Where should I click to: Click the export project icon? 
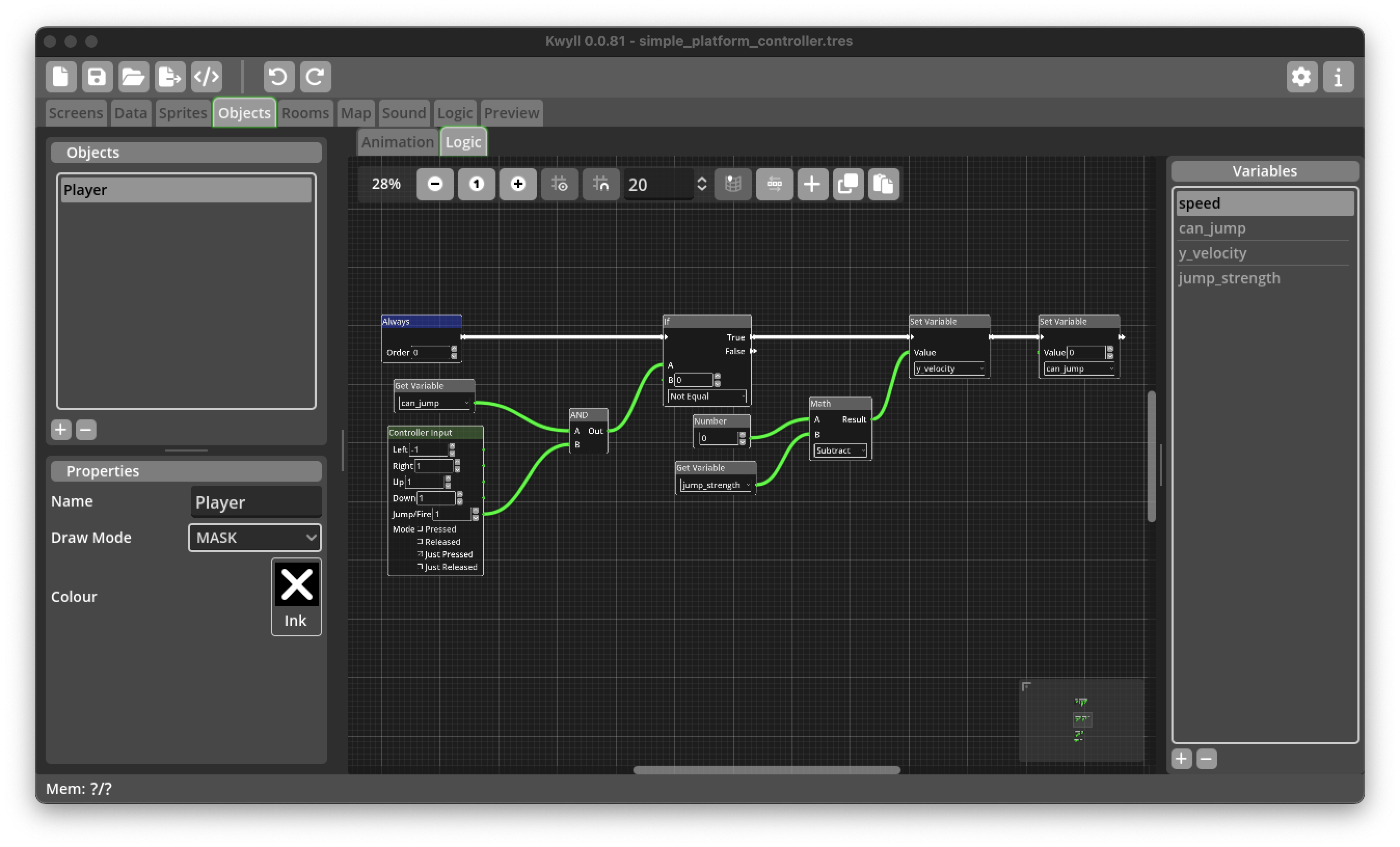[170, 77]
